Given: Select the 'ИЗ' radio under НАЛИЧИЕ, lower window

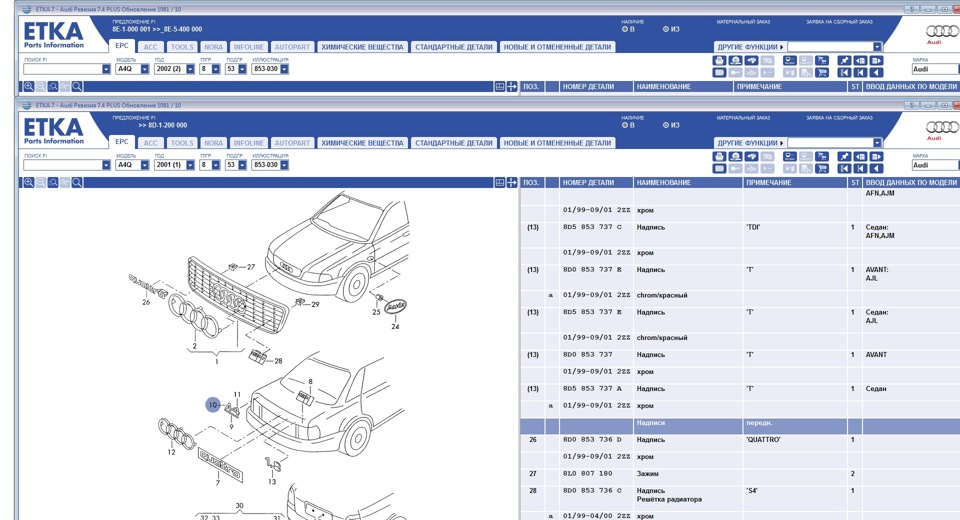Looking at the screenshot, I should coord(666,125).
